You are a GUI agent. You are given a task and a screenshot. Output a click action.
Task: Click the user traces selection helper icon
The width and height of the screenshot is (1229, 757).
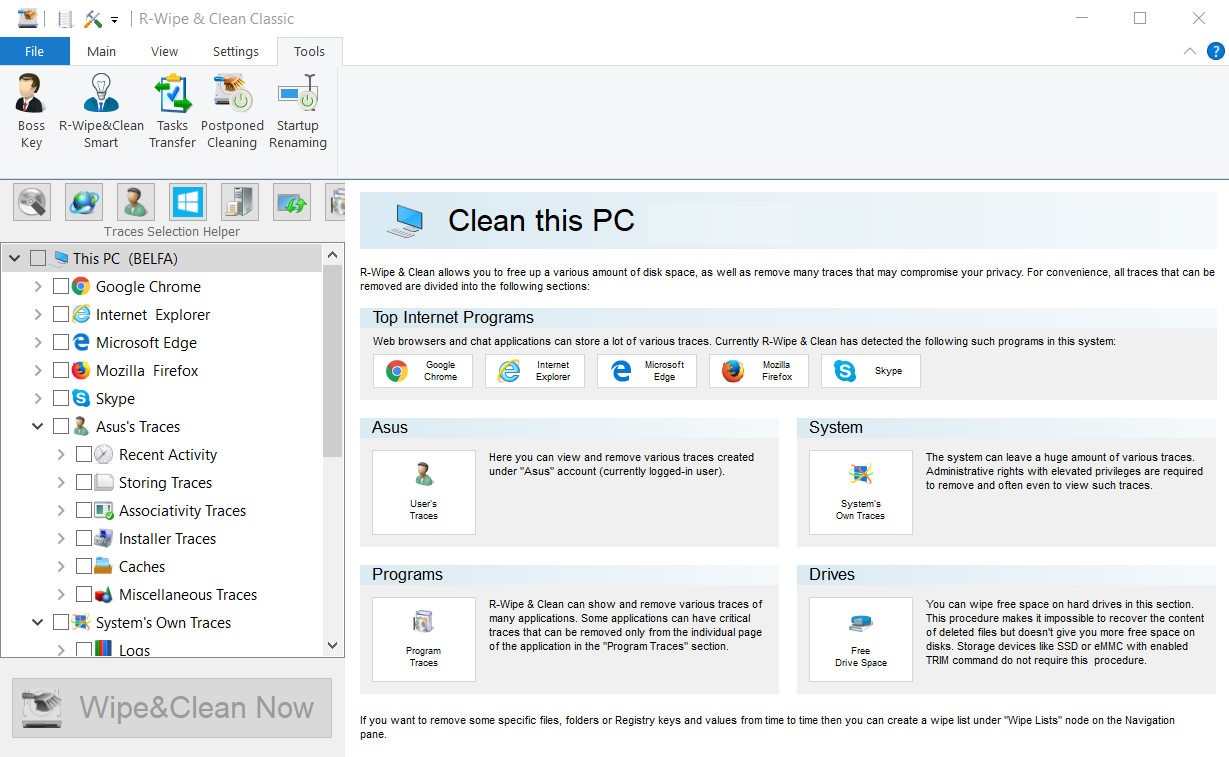click(x=136, y=202)
